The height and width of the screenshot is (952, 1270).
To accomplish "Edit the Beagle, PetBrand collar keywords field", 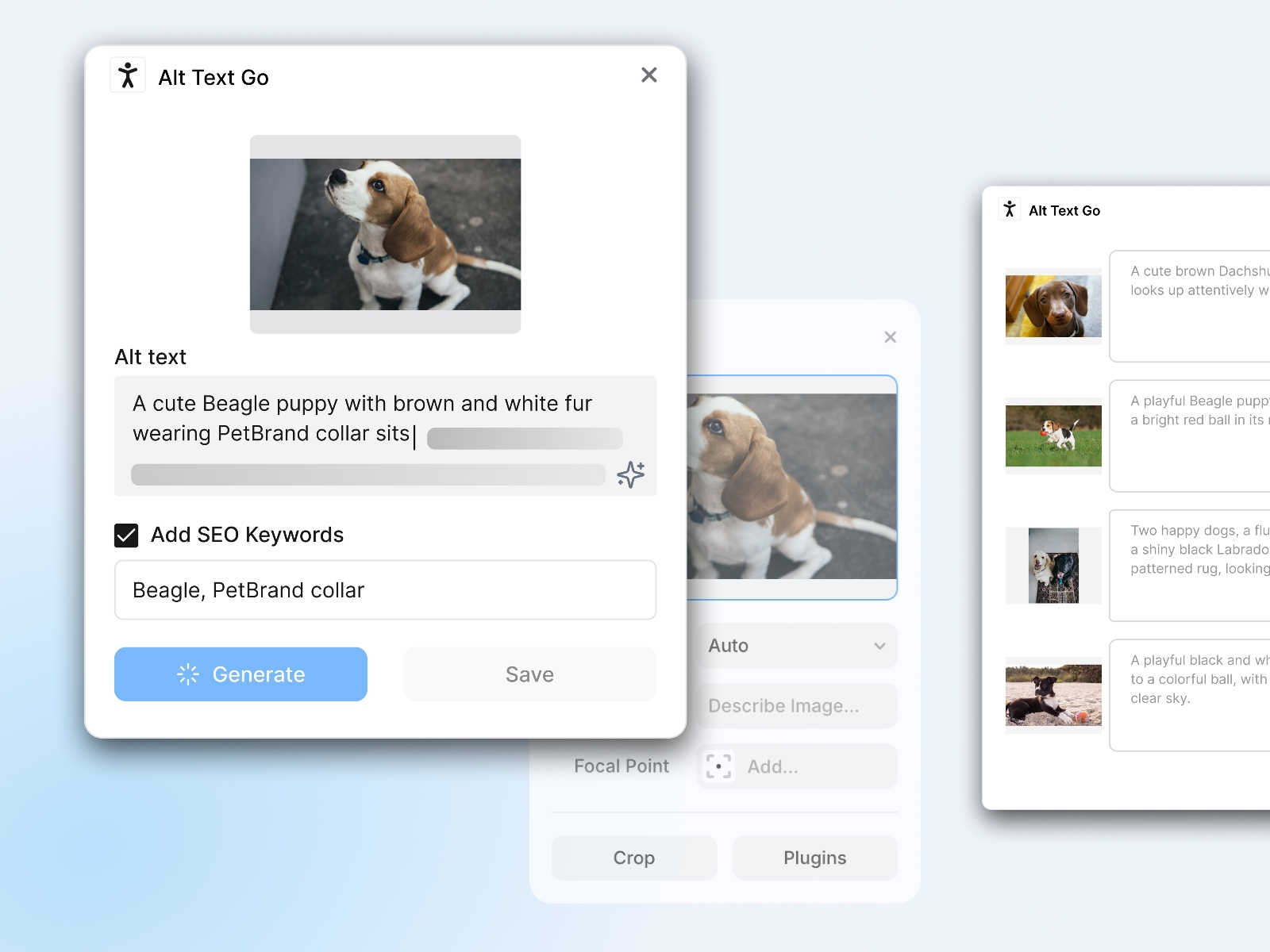I will 385,590.
